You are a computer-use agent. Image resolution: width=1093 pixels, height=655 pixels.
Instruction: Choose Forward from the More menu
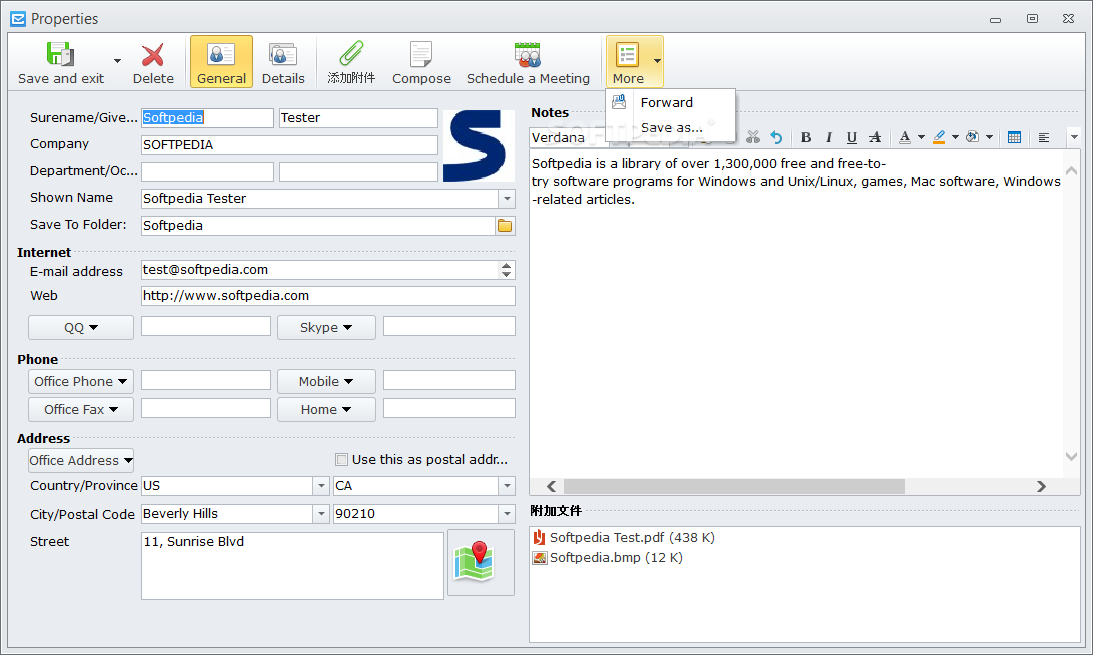click(x=666, y=102)
